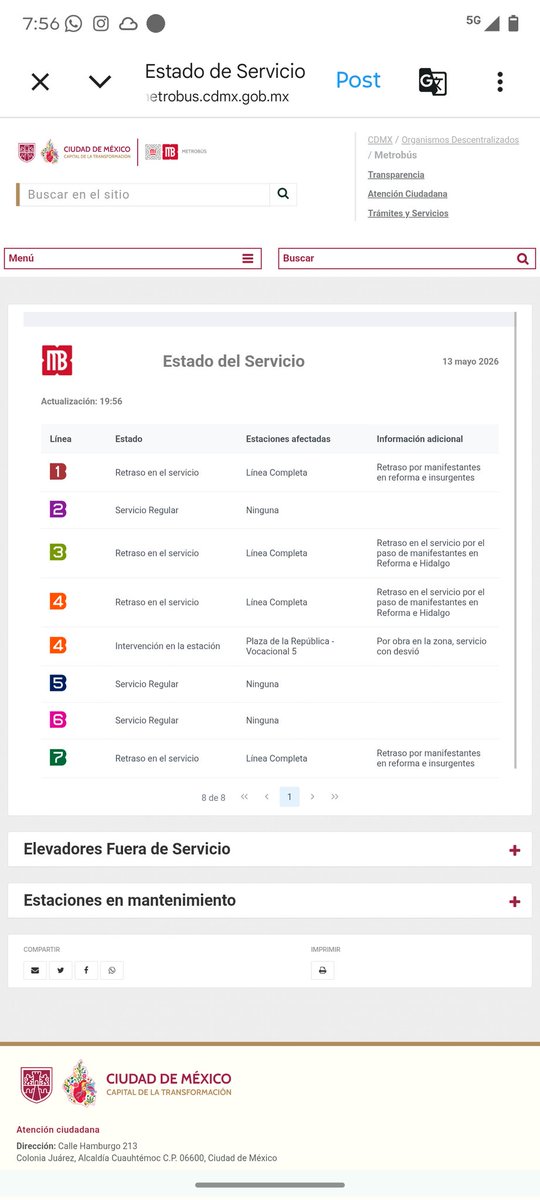This screenshot has height=1200, width=540.
Task: Open the Buscar search bar
Action: 407,258
